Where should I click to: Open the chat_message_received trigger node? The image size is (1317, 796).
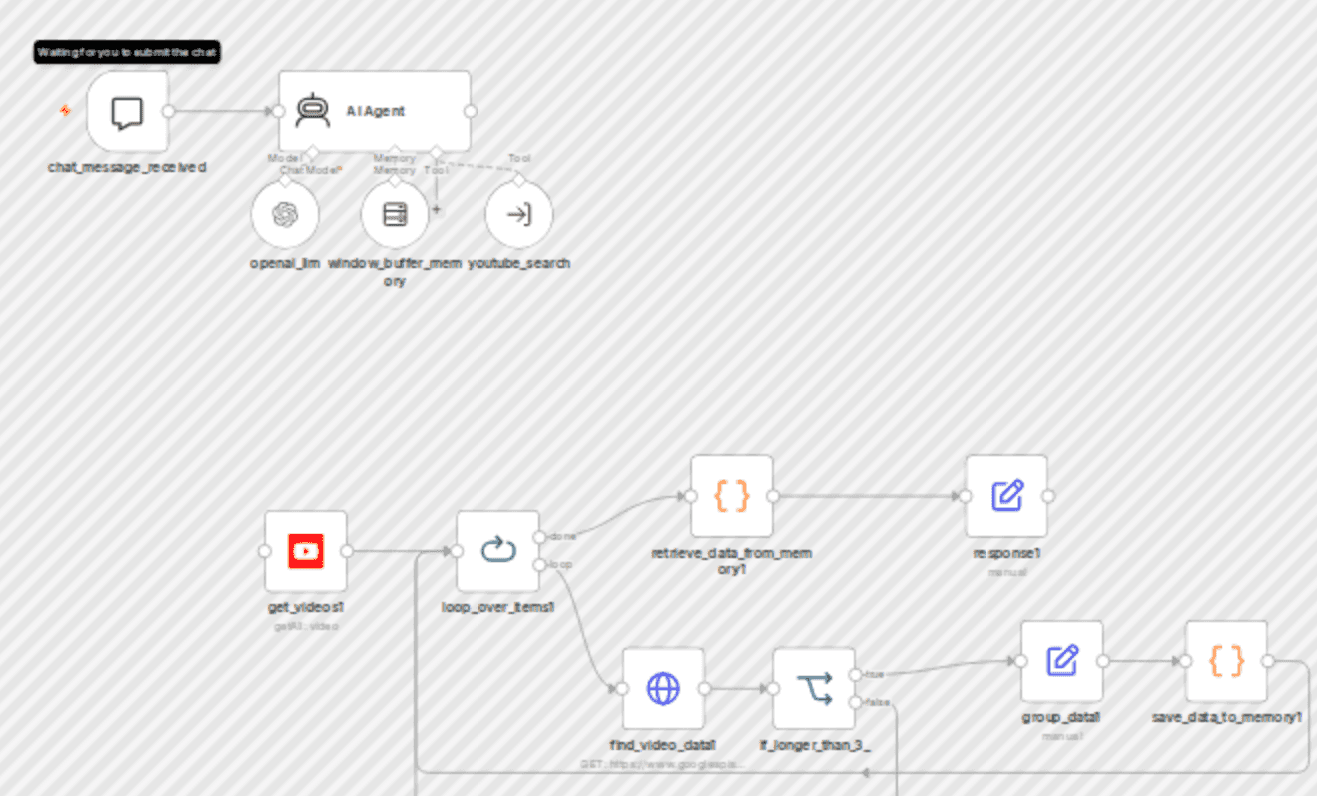[x=127, y=111]
